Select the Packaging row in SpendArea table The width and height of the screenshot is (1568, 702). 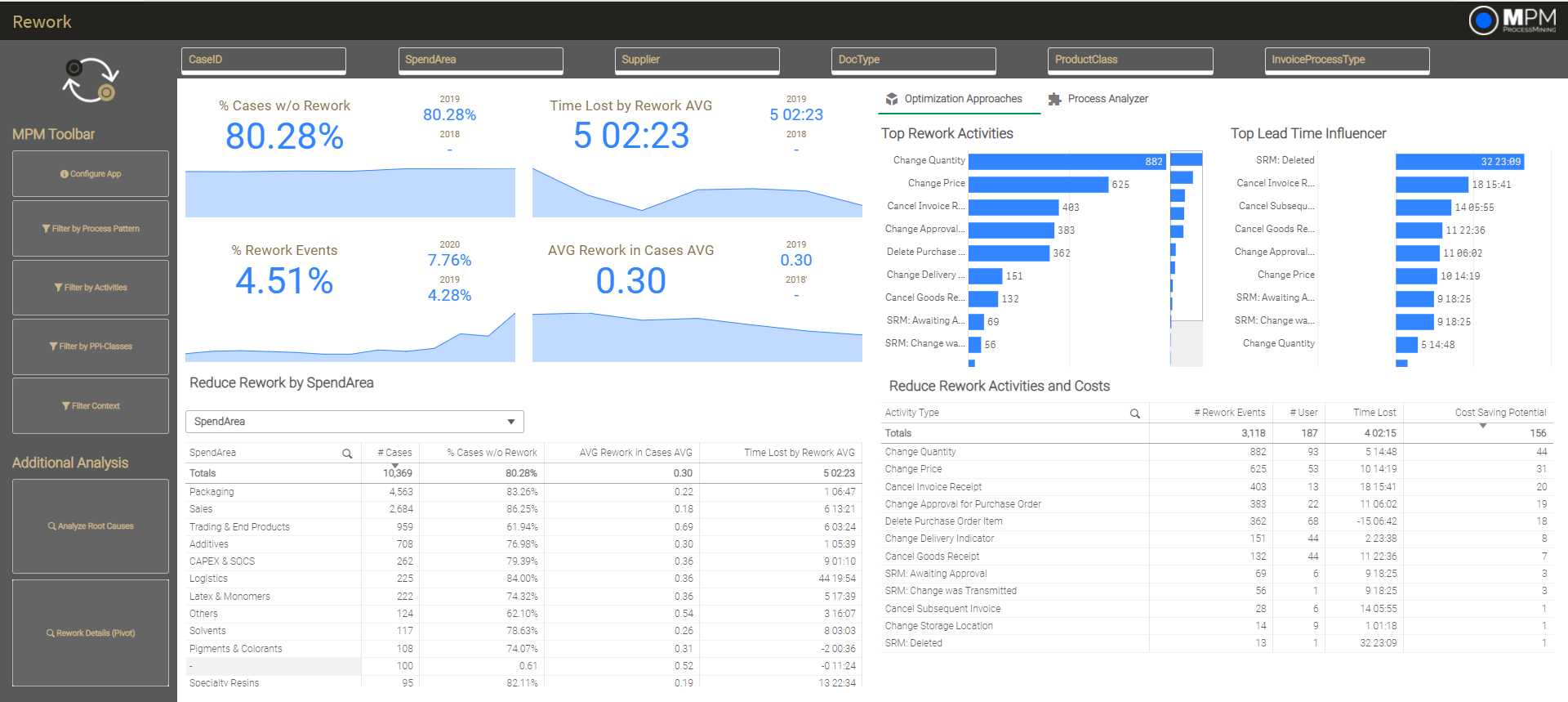pyautogui.click(x=523, y=492)
